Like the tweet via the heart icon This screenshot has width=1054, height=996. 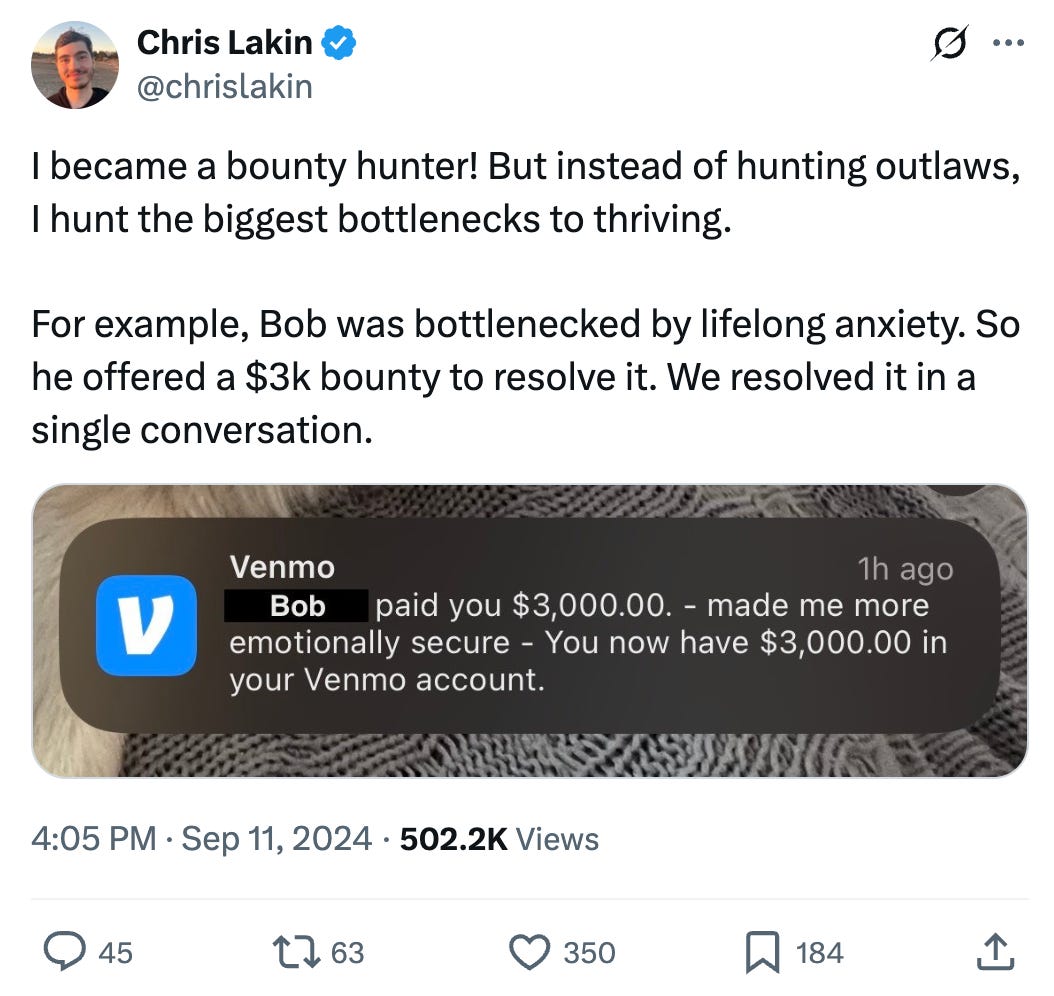[x=530, y=952]
